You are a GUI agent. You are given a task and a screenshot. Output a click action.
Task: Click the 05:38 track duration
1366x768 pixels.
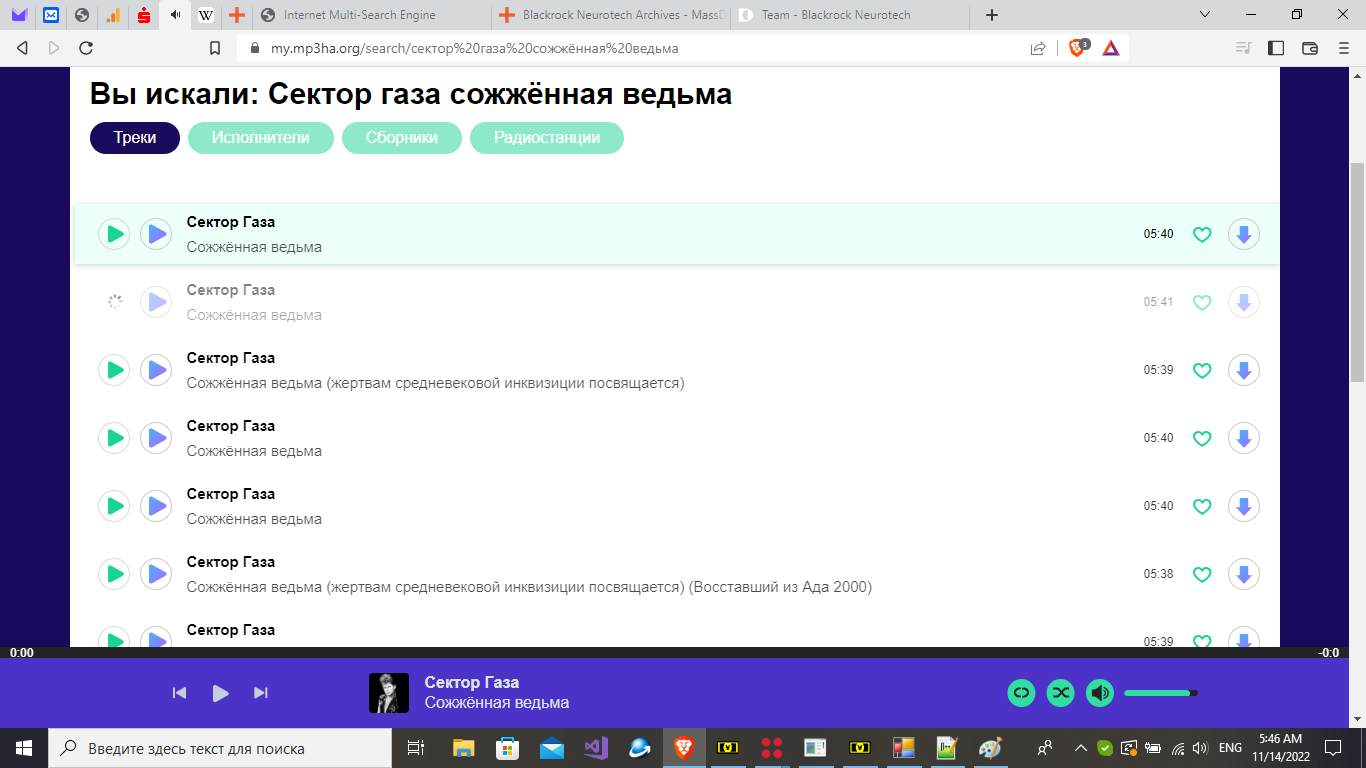pos(1159,574)
